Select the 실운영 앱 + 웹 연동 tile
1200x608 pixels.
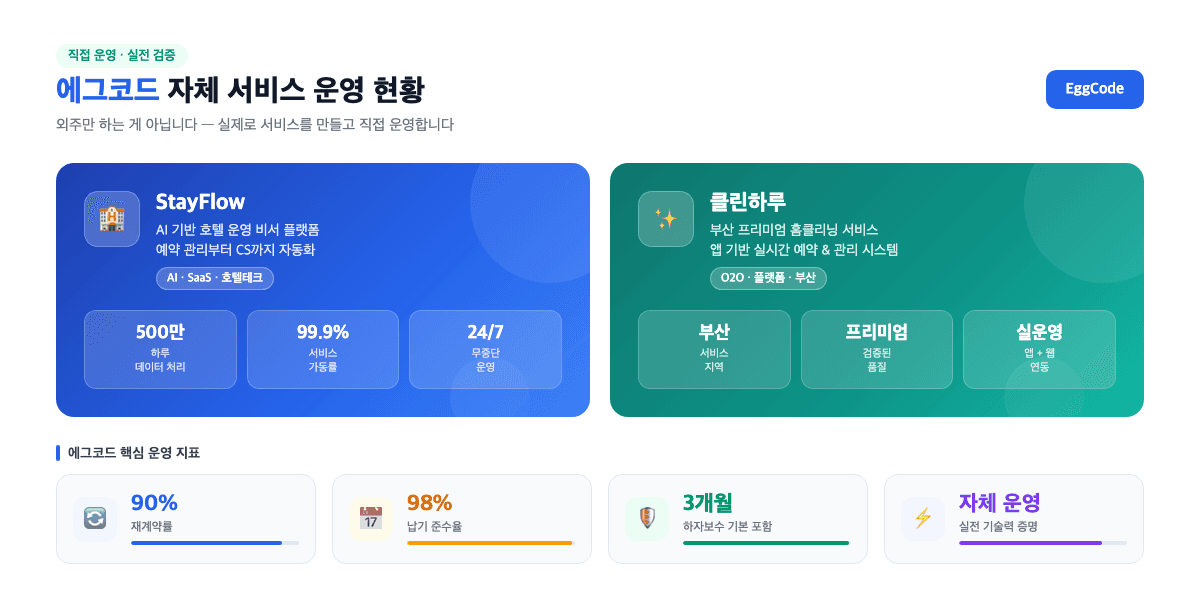tap(1039, 349)
